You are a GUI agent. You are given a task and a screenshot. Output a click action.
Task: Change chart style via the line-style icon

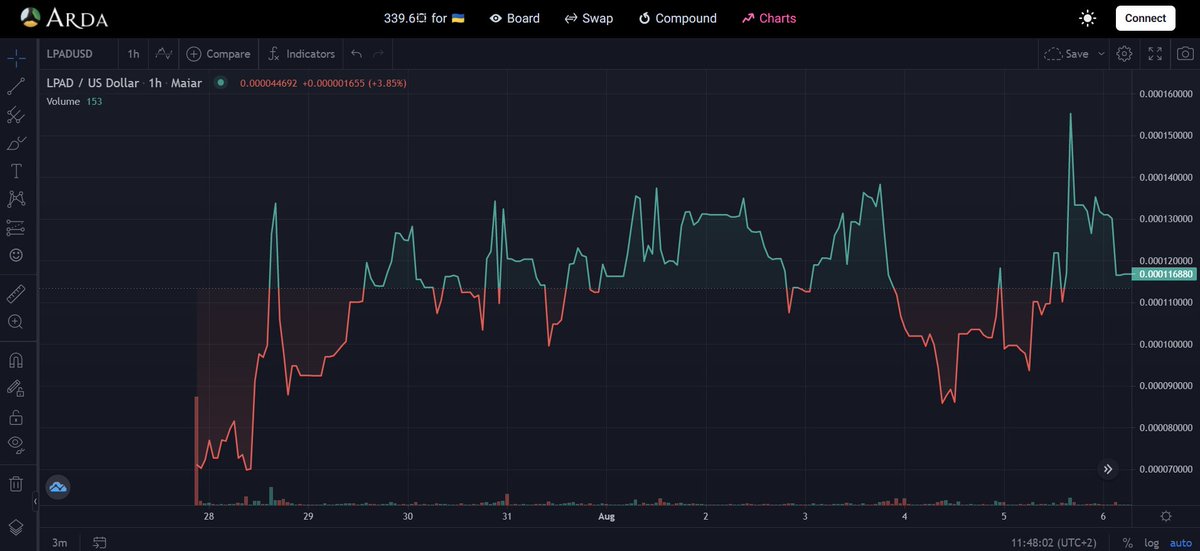[x=164, y=54]
